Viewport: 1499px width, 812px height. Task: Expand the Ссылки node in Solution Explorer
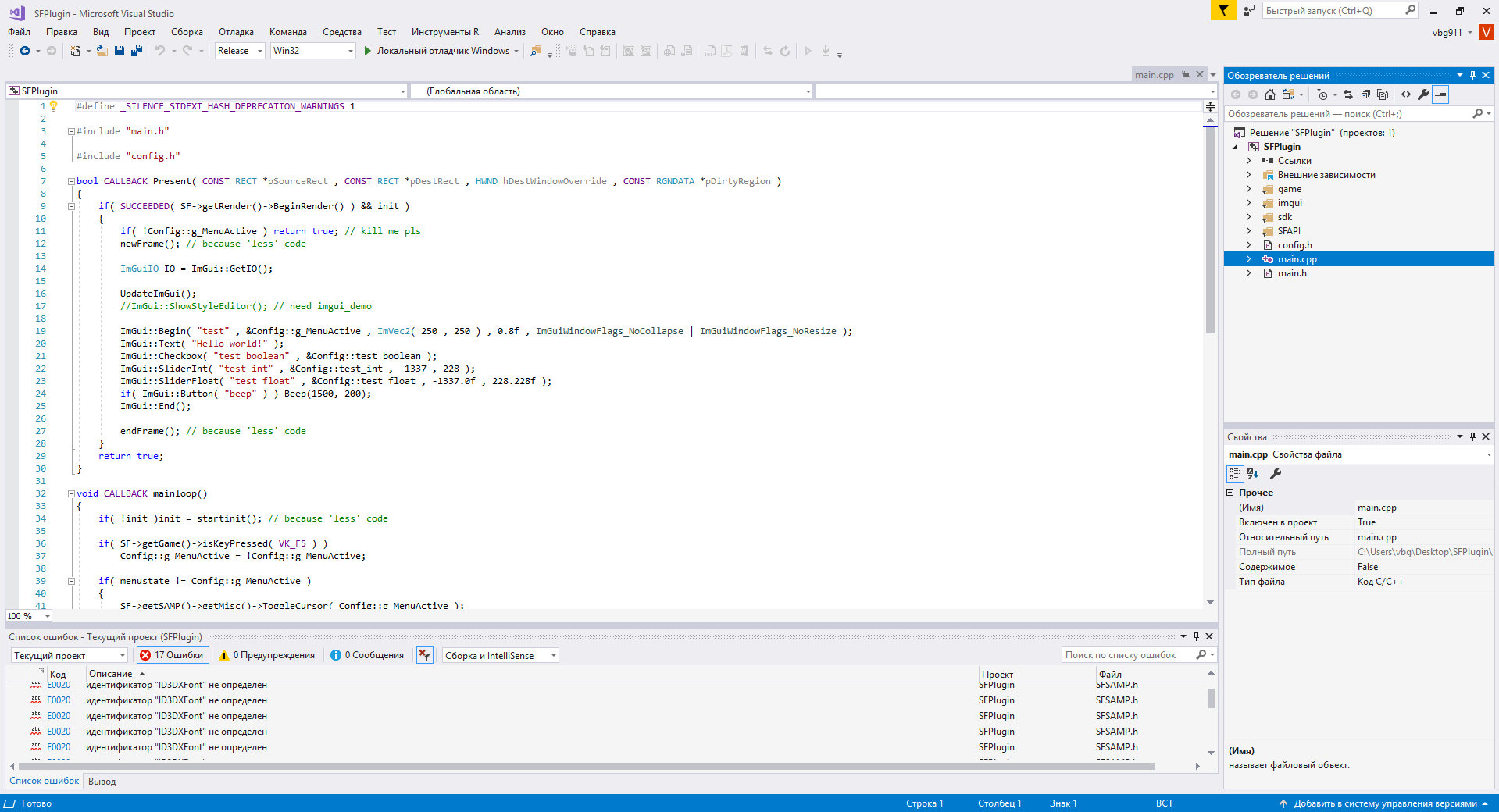point(1248,161)
